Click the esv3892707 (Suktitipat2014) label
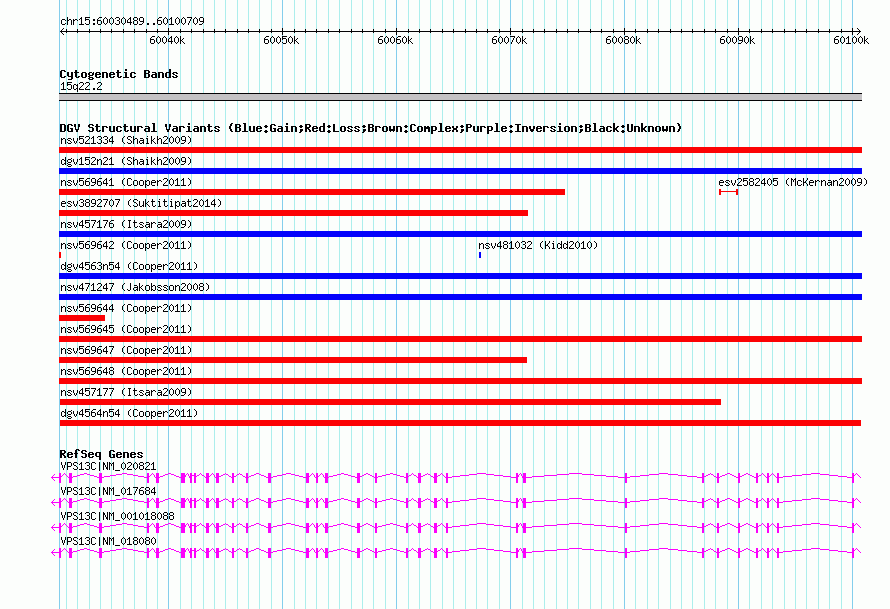This screenshot has width=890, height=609. (141, 203)
